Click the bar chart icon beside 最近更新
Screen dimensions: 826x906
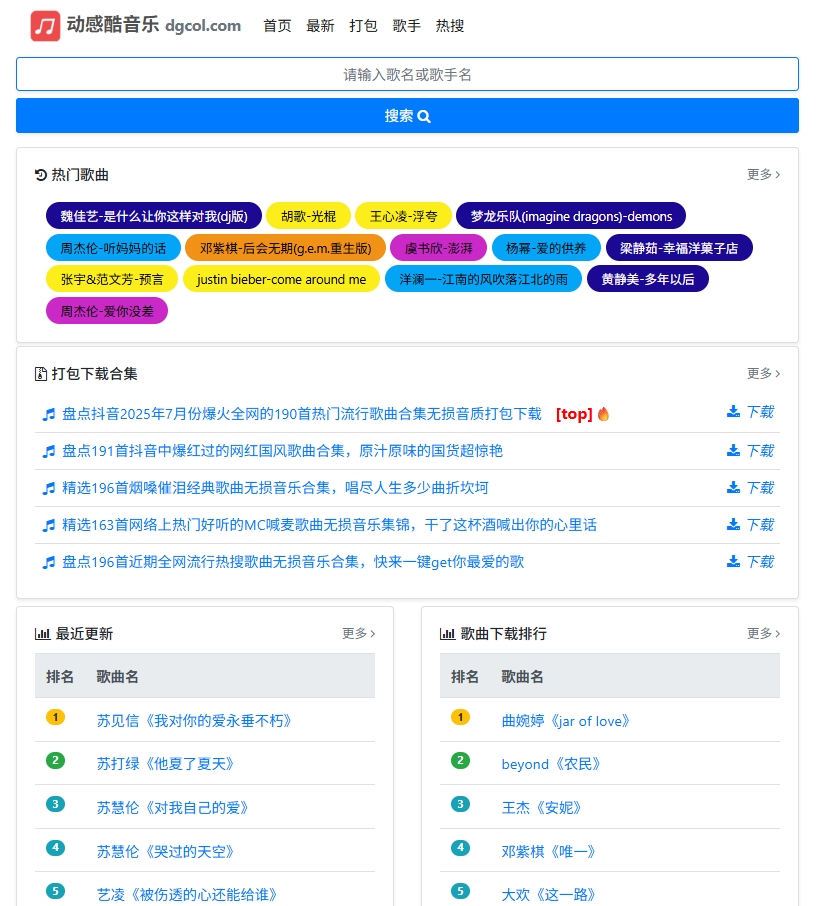tap(44, 633)
